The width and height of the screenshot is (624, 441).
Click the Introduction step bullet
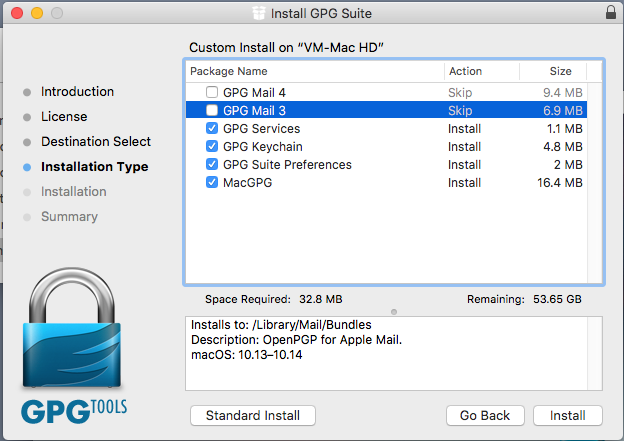(x=27, y=92)
